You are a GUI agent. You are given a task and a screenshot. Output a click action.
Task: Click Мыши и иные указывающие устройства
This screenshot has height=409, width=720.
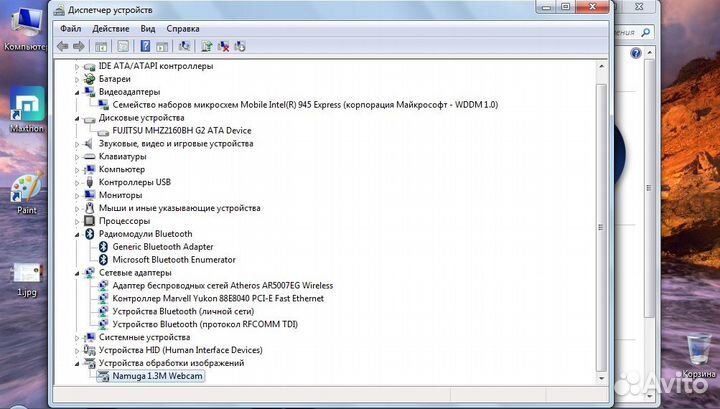[x=180, y=208]
